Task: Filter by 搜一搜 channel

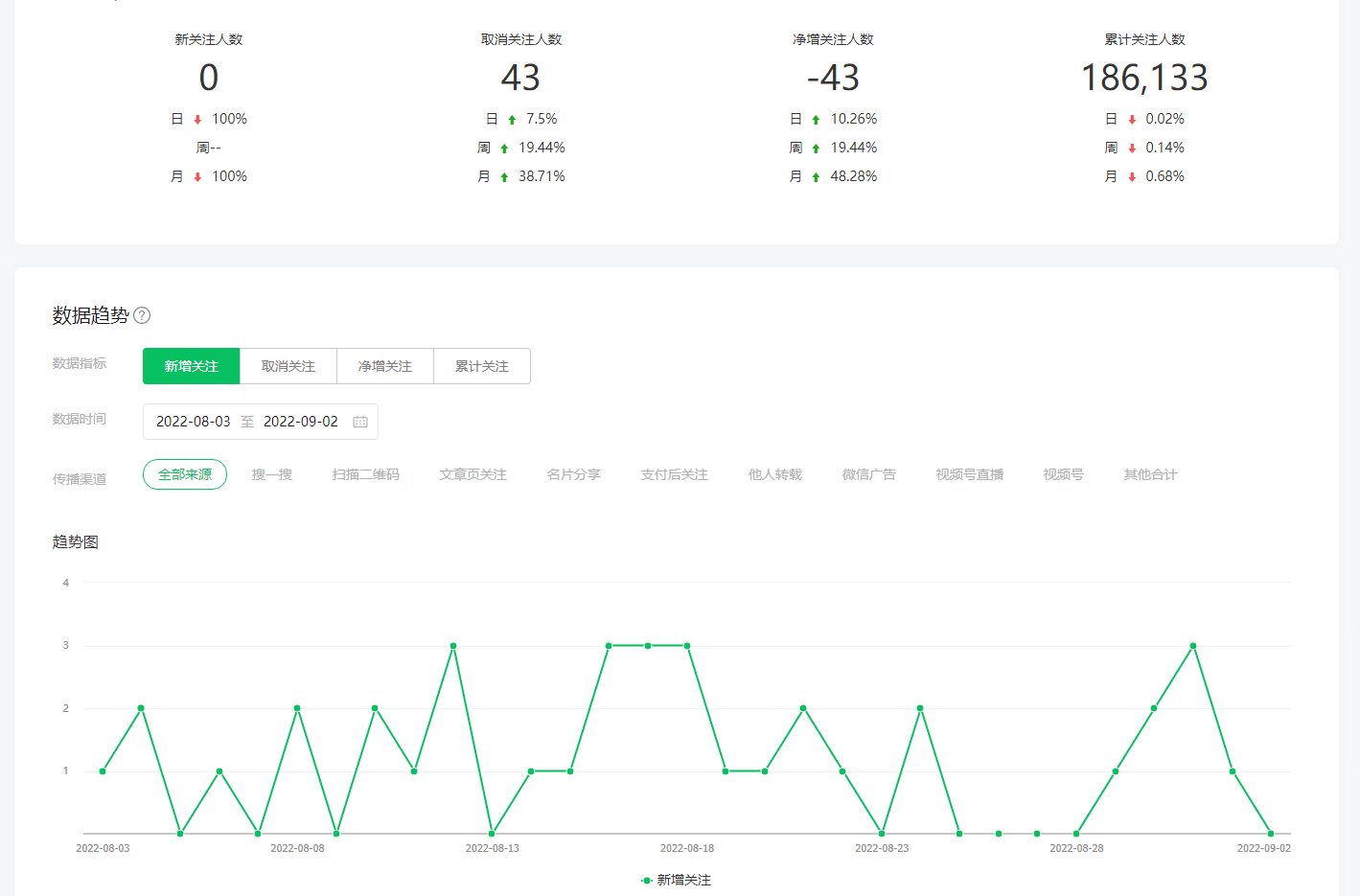Action: click(272, 474)
